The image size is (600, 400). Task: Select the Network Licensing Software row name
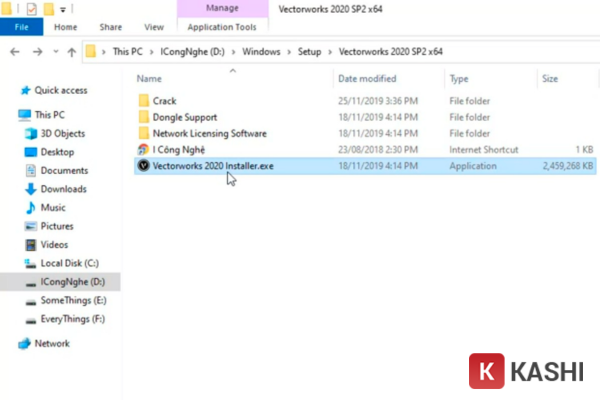click(210, 133)
